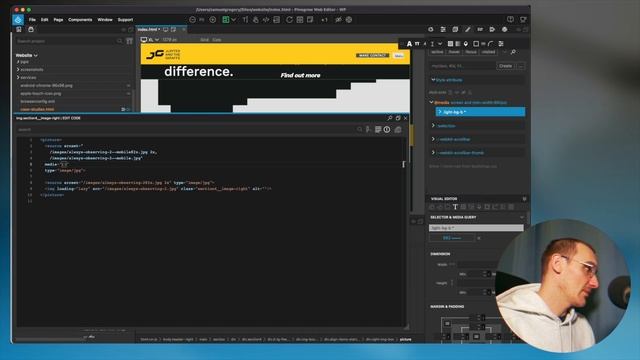Click the Find out more link
The image size is (640, 360).
[300, 76]
